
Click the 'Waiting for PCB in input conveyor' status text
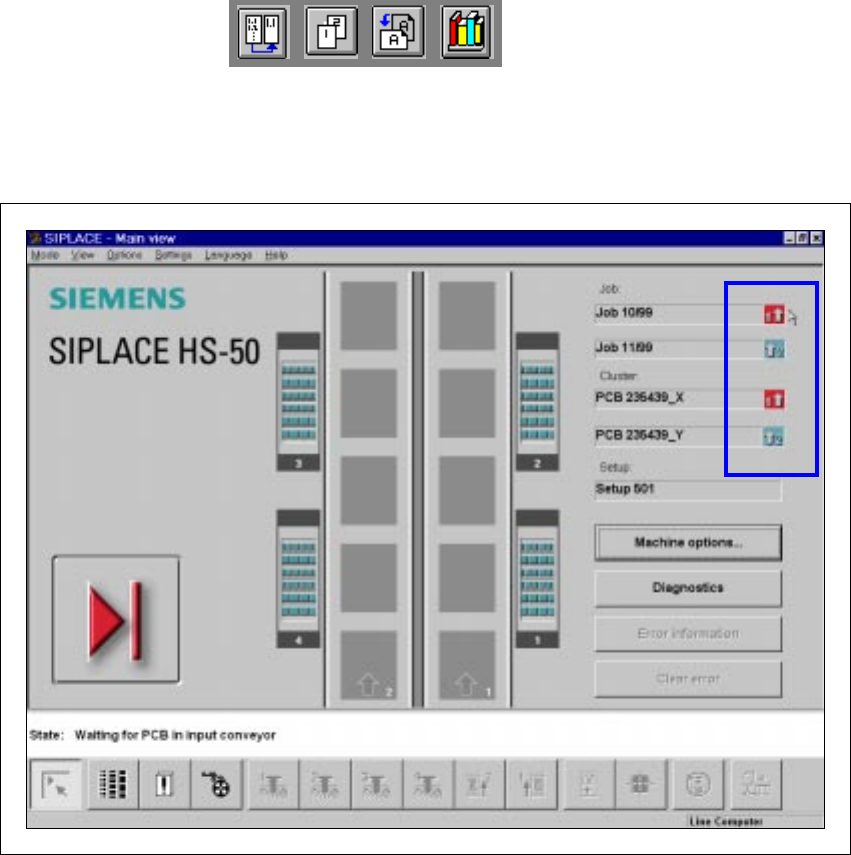point(176,736)
